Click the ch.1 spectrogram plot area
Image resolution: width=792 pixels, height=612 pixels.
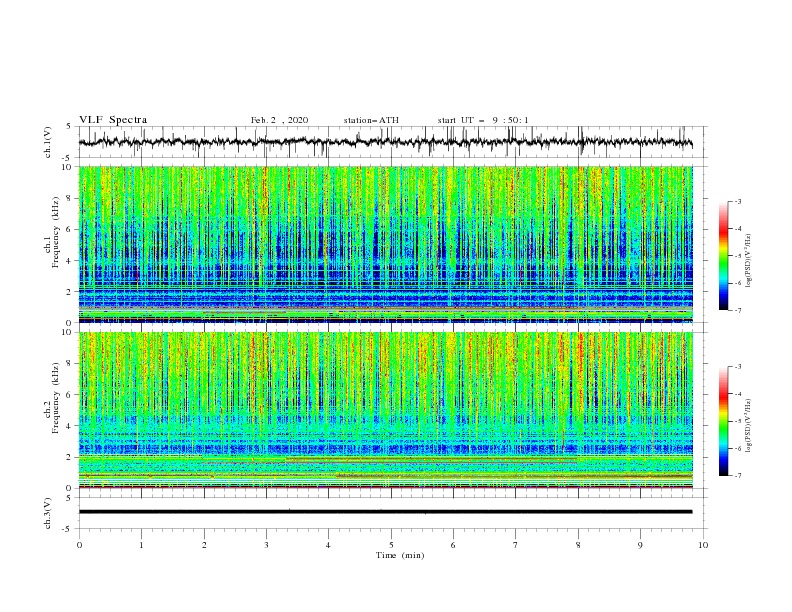[385, 244]
